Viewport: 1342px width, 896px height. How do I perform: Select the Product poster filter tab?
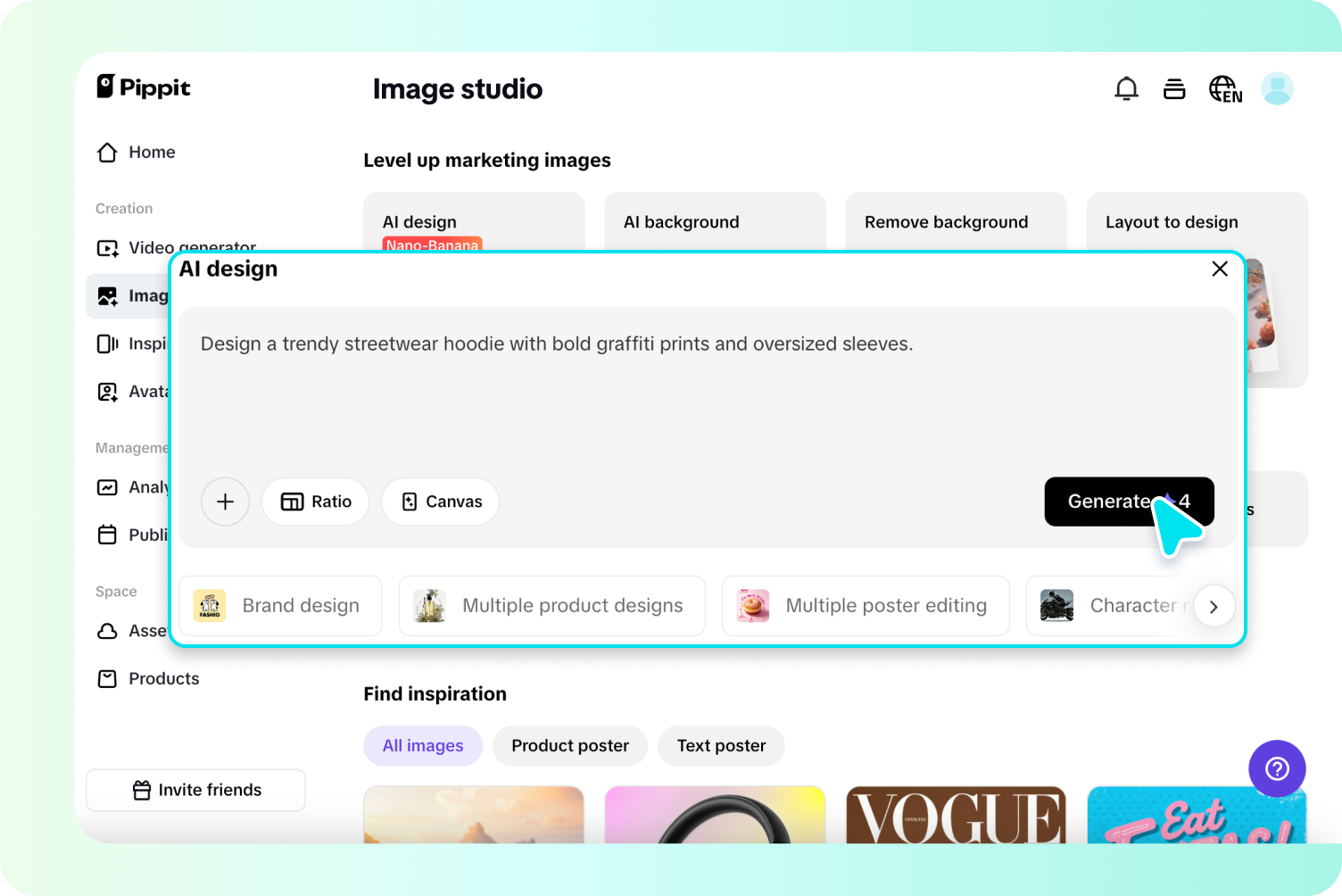coord(570,746)
